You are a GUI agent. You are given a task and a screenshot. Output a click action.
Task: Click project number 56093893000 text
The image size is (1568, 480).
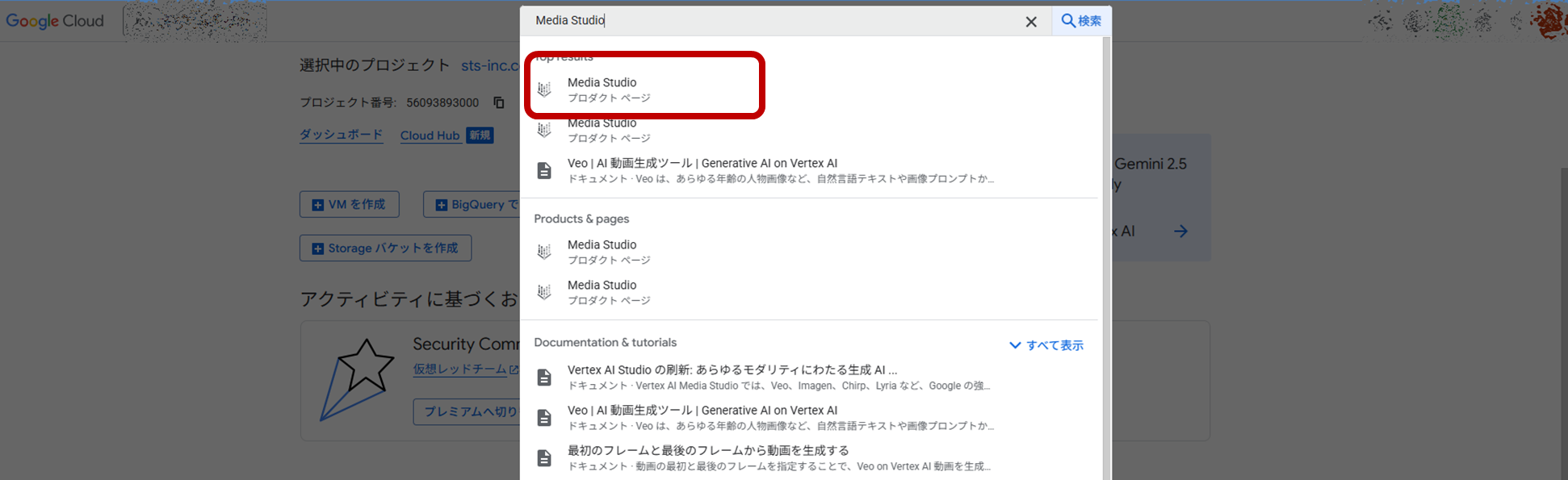(x=442, y=102)
